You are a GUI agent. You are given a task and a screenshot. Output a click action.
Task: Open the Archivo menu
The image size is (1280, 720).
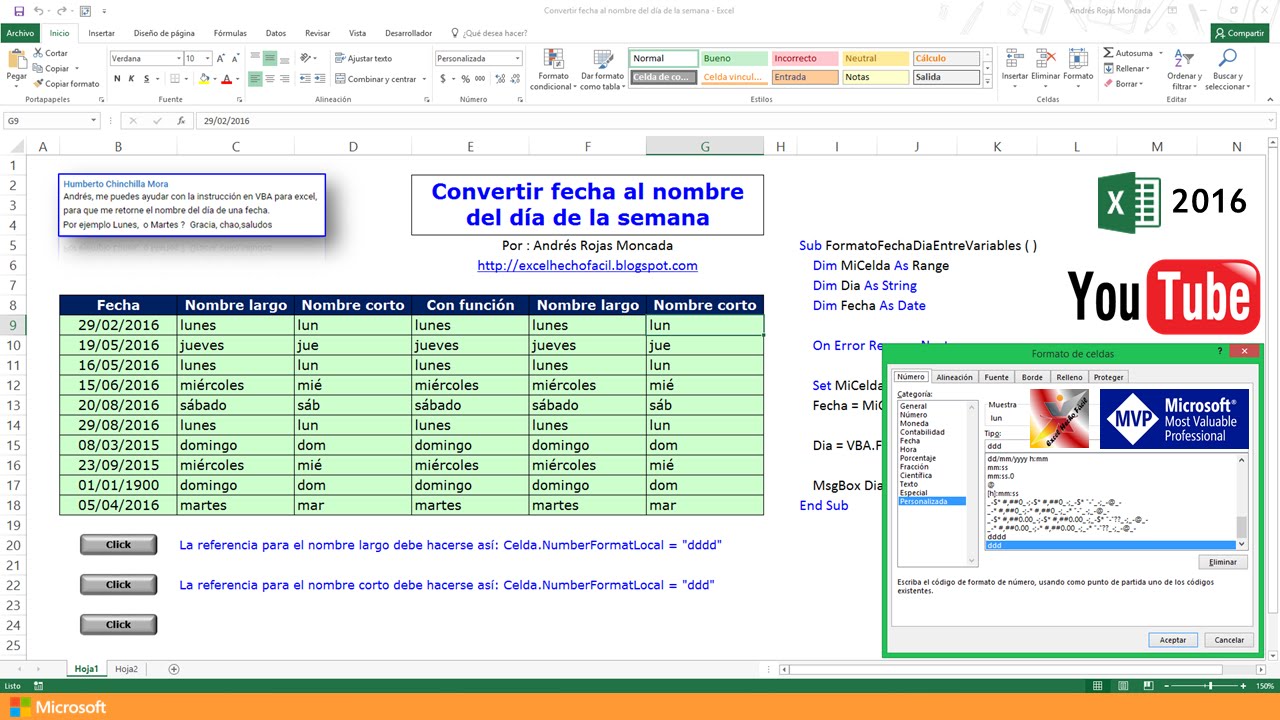21,33
